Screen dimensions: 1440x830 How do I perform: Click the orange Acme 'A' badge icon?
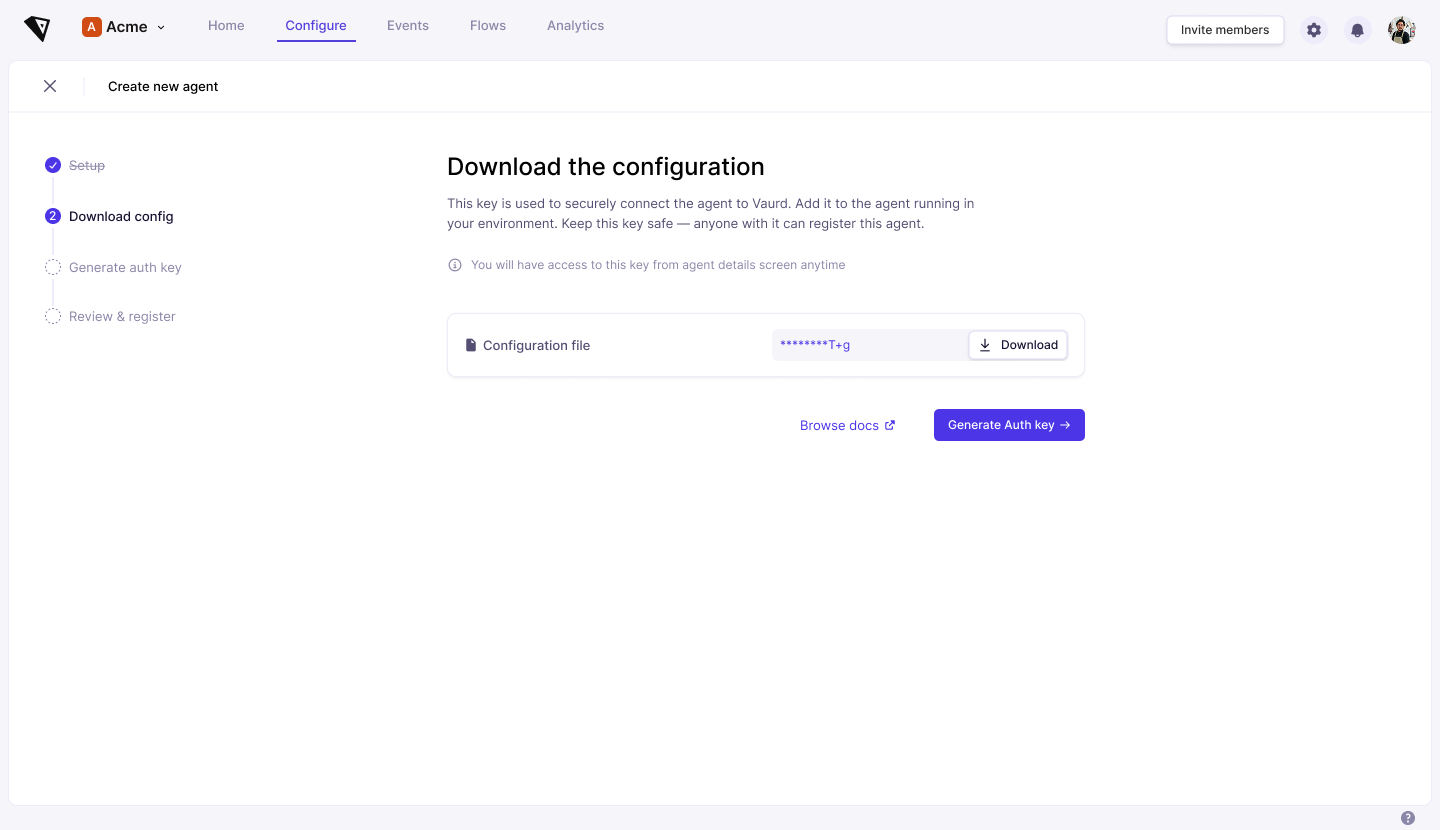[x=92, y=27]
